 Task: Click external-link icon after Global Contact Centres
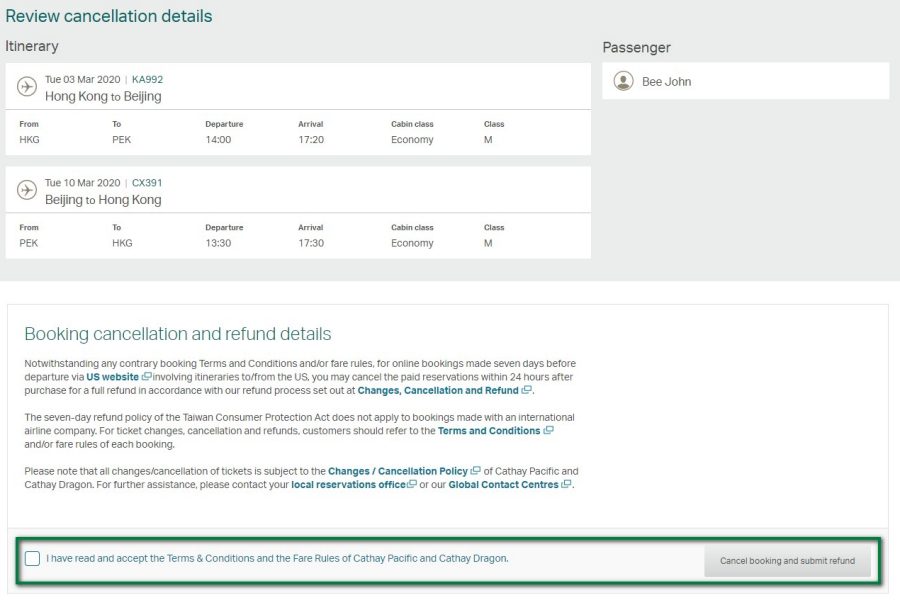tap(567, 484)
